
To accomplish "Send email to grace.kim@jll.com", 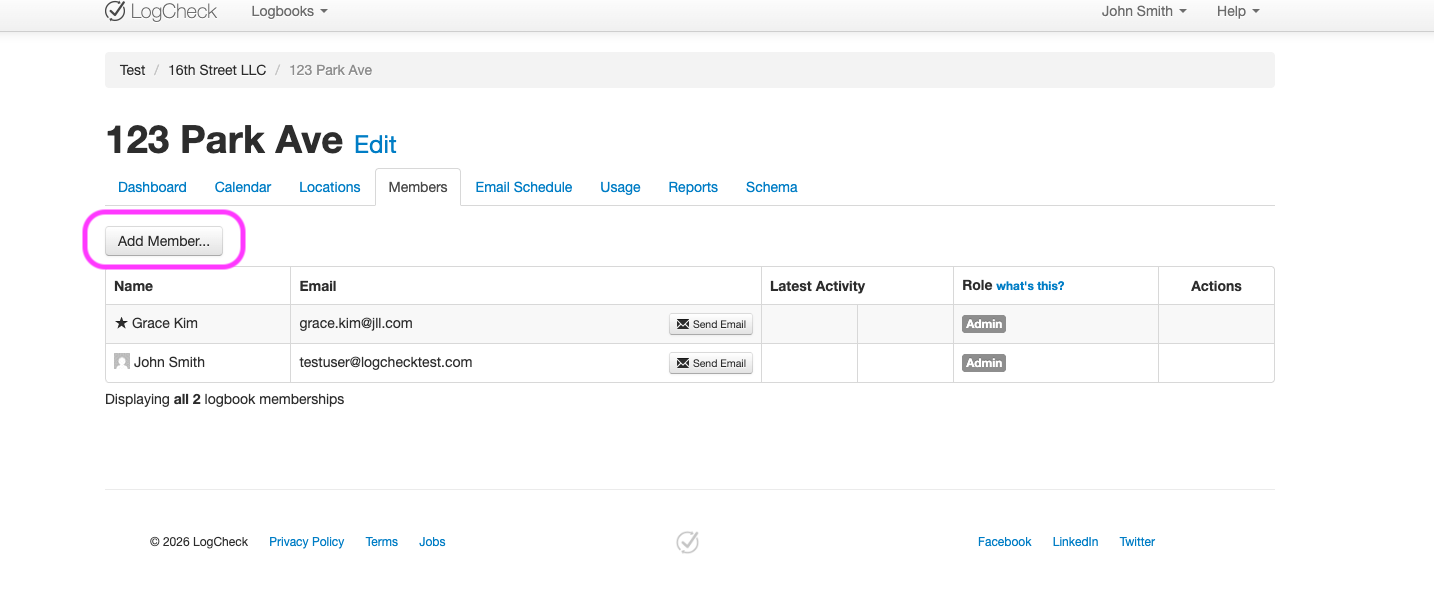I will click(711, 324).
